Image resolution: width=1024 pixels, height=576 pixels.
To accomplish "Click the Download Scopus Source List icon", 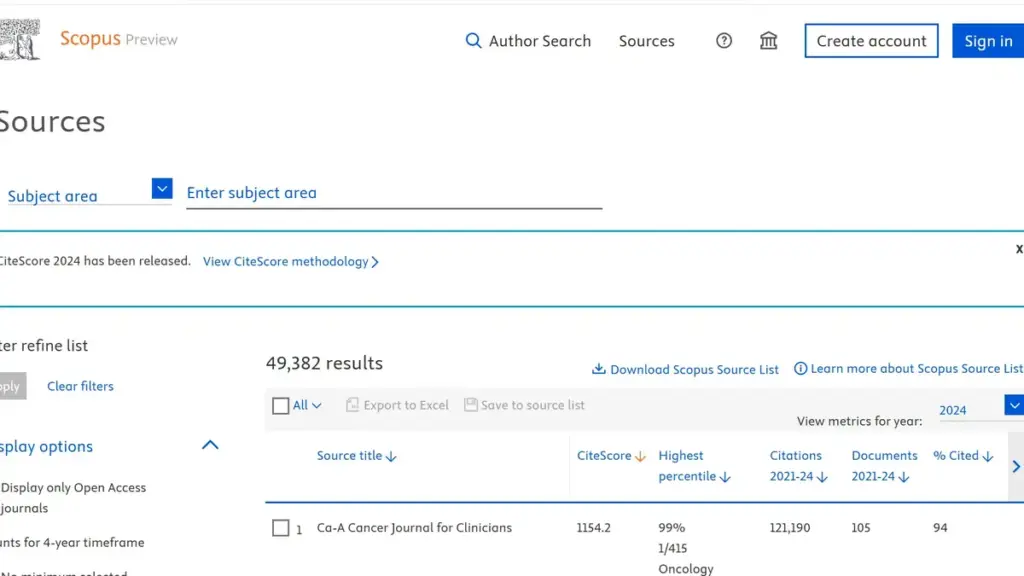I will 599,369.
